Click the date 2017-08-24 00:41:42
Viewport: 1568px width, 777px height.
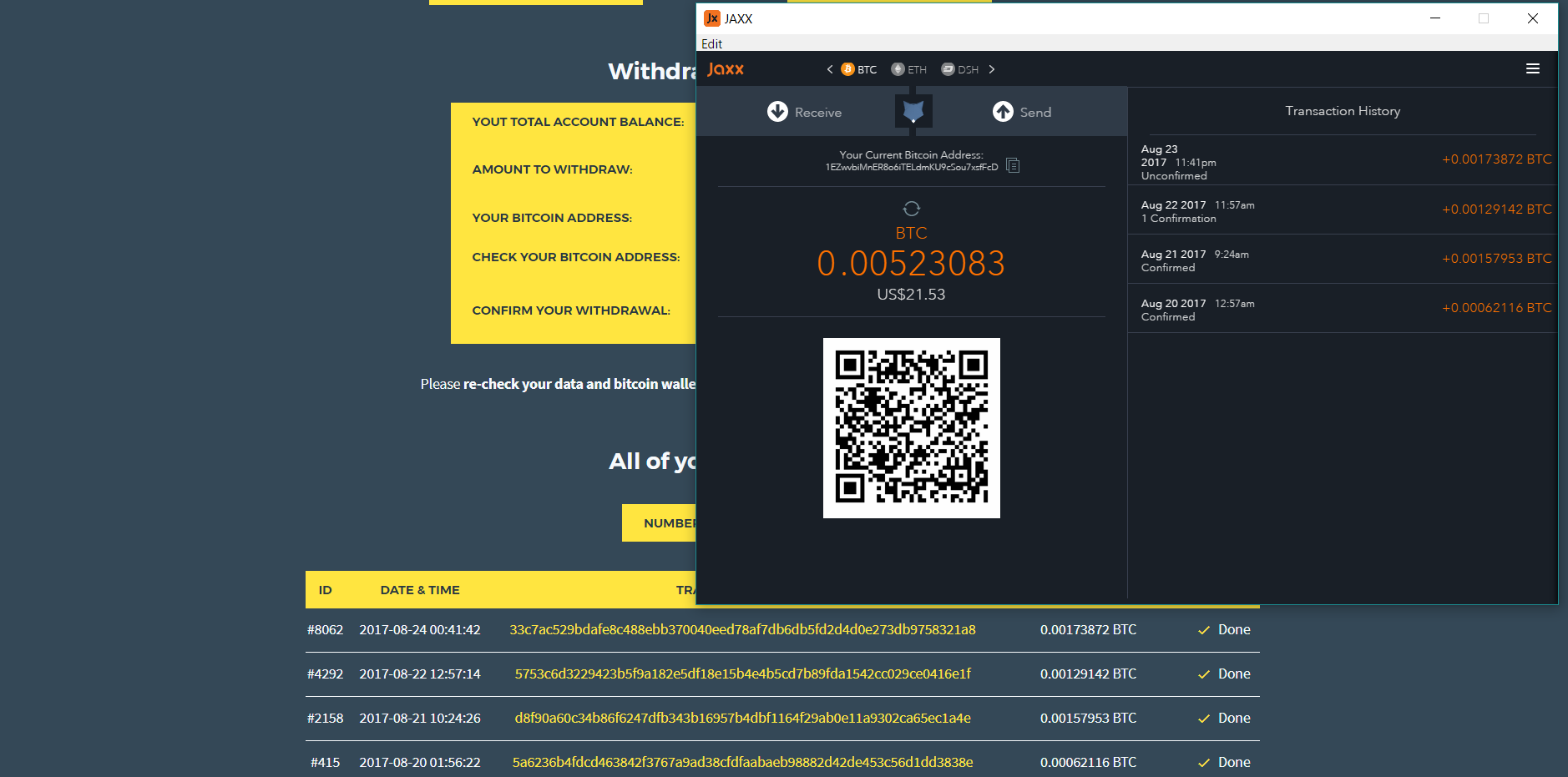click(x=420, y=629)
